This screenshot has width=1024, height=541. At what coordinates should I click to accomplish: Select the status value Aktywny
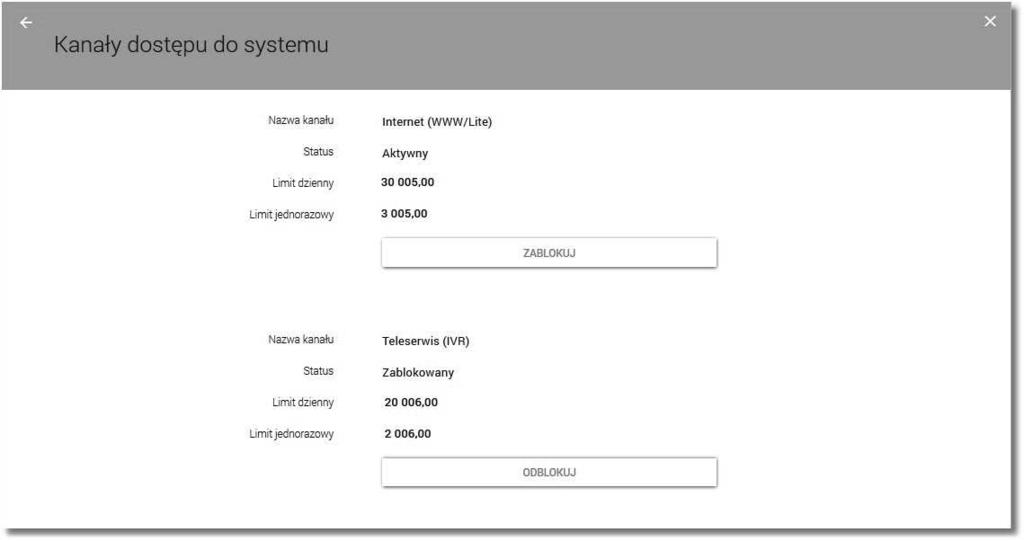click(x=405, y=154)
